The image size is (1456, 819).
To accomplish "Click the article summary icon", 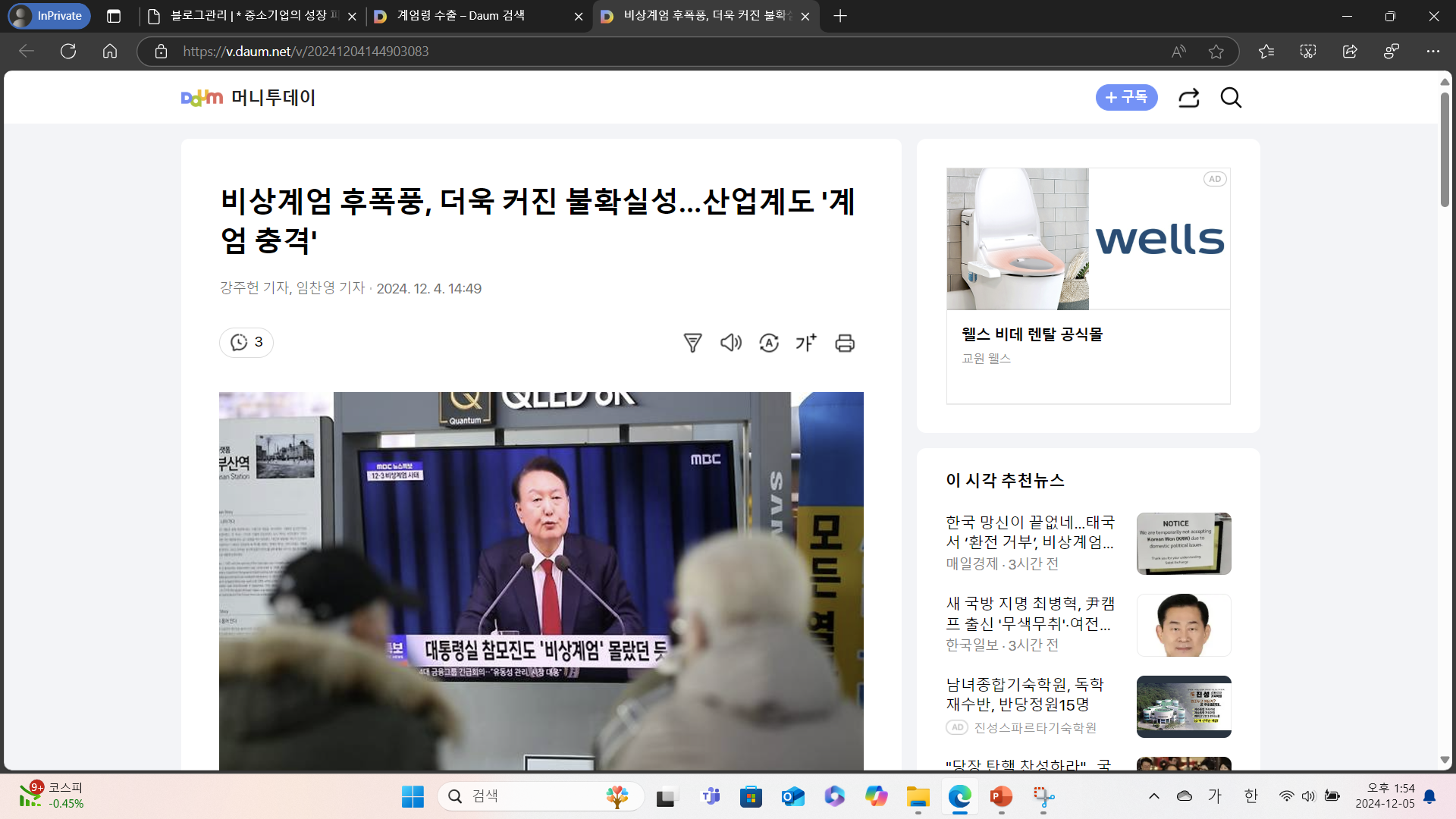I will coord(692,343).
